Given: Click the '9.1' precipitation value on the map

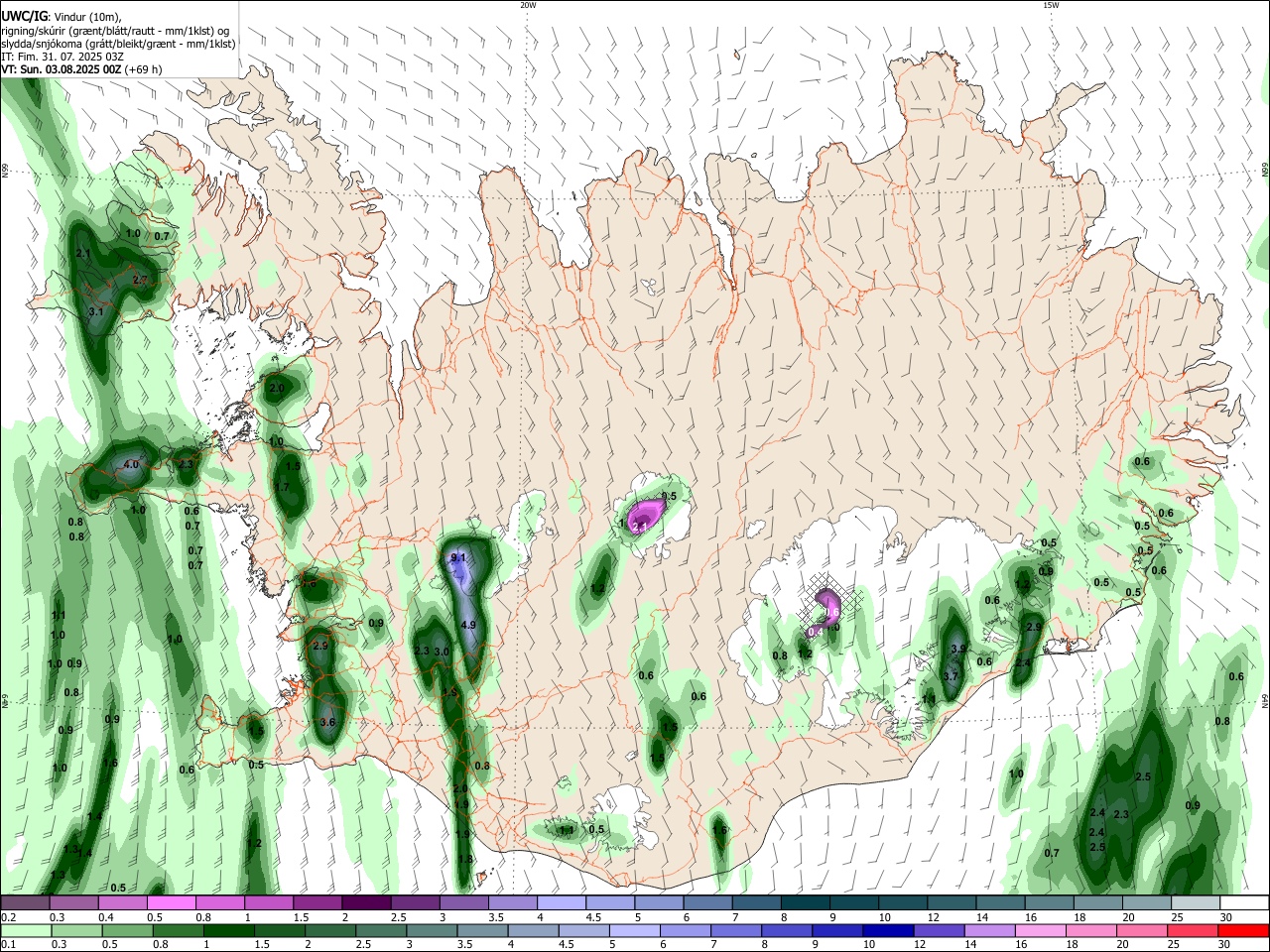Looking at the screenshot, I should coord(458,559).
